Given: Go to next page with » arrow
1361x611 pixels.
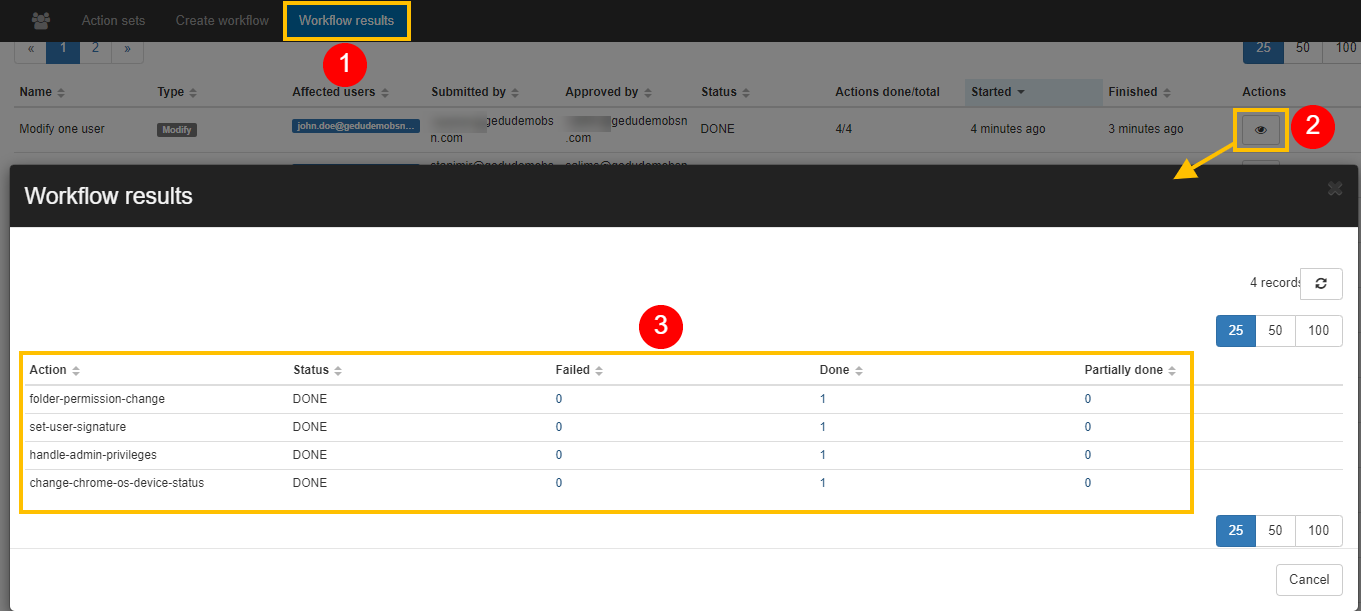Looking at the screenshot, I should click(127, 48).
